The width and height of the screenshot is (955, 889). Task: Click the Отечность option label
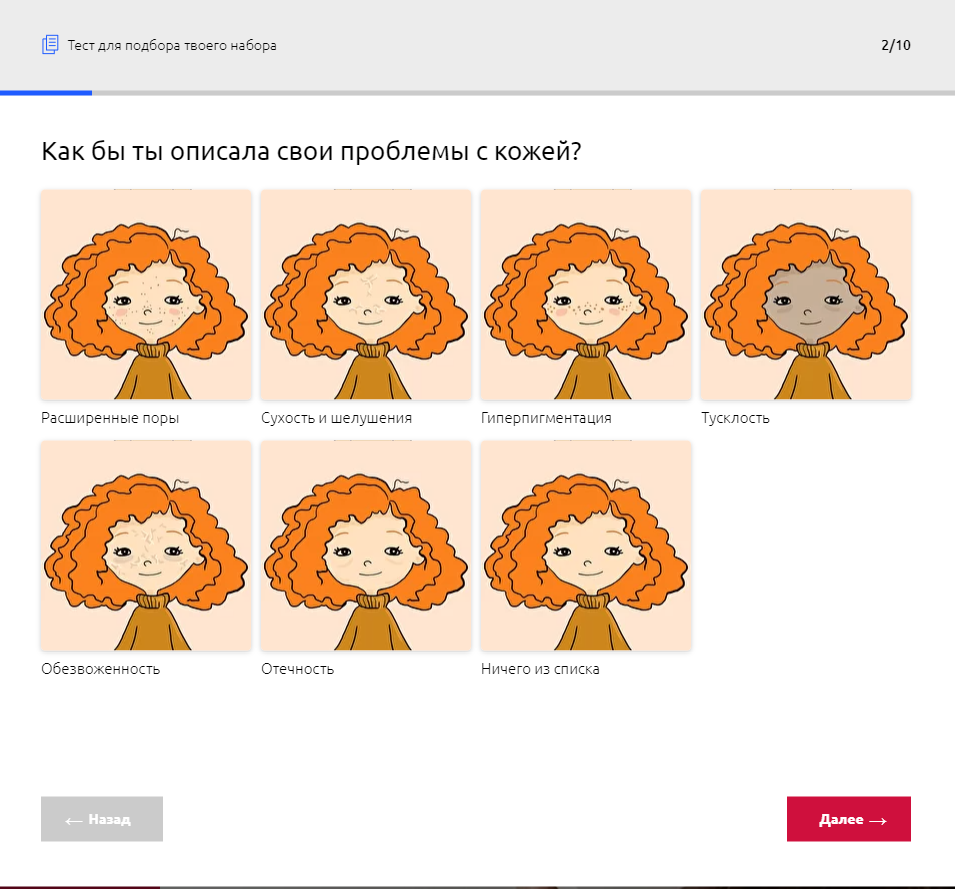pyautogui.click(x=297, y=669)
